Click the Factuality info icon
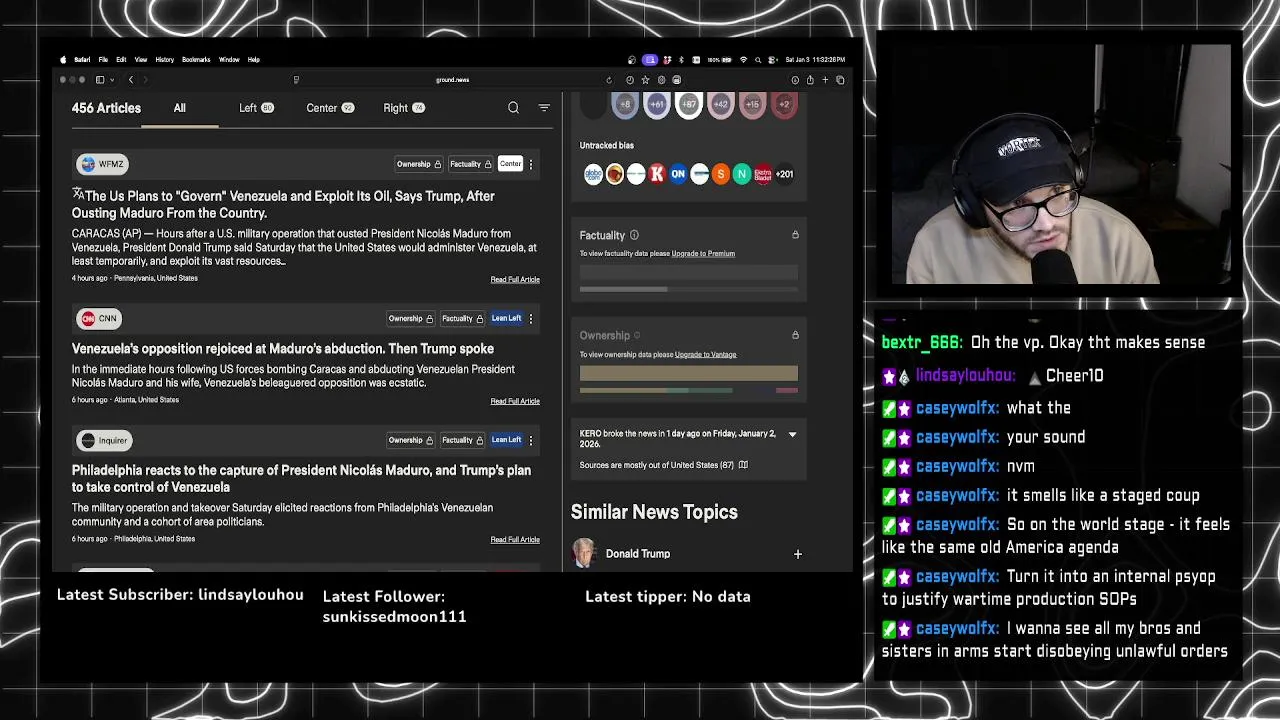Screen dimensions: 1280x720 (x=634, y=235)
